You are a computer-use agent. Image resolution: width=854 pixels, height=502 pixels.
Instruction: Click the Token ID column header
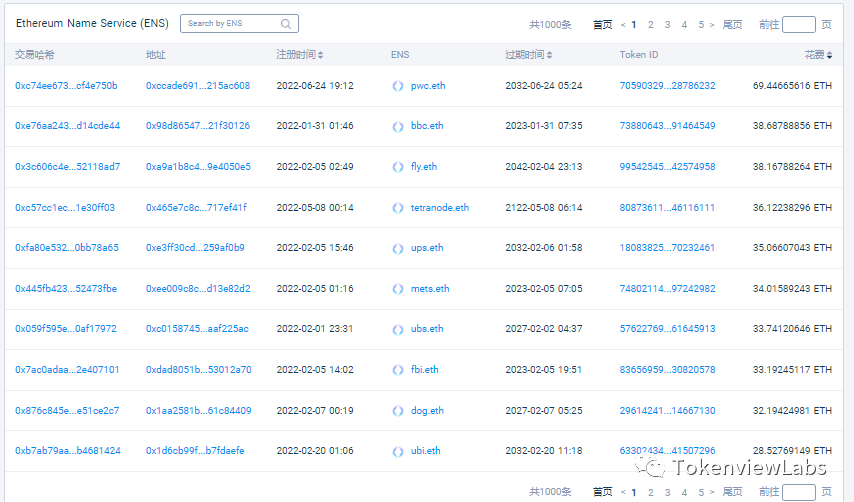coord(639,54)
